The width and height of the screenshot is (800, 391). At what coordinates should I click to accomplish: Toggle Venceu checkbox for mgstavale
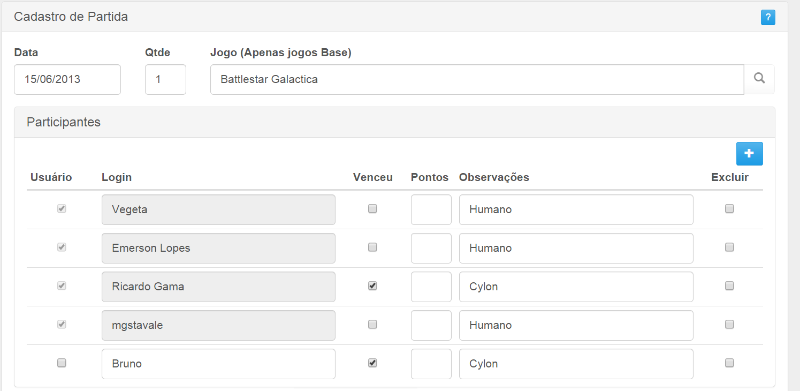click(372, 325)
